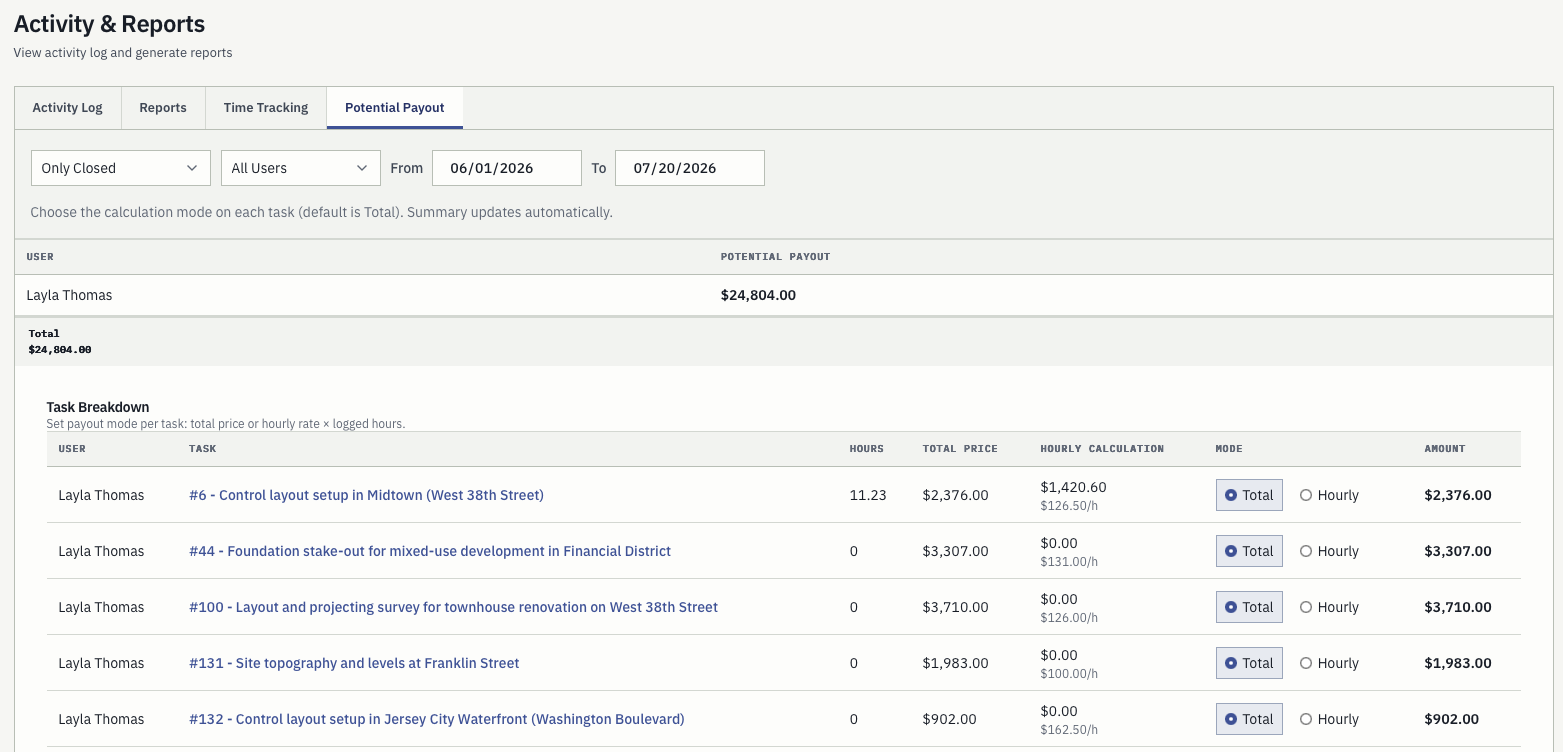Click the $100.00/h rate text
The image size is (1563, 752).
[x=1069, y=673]
